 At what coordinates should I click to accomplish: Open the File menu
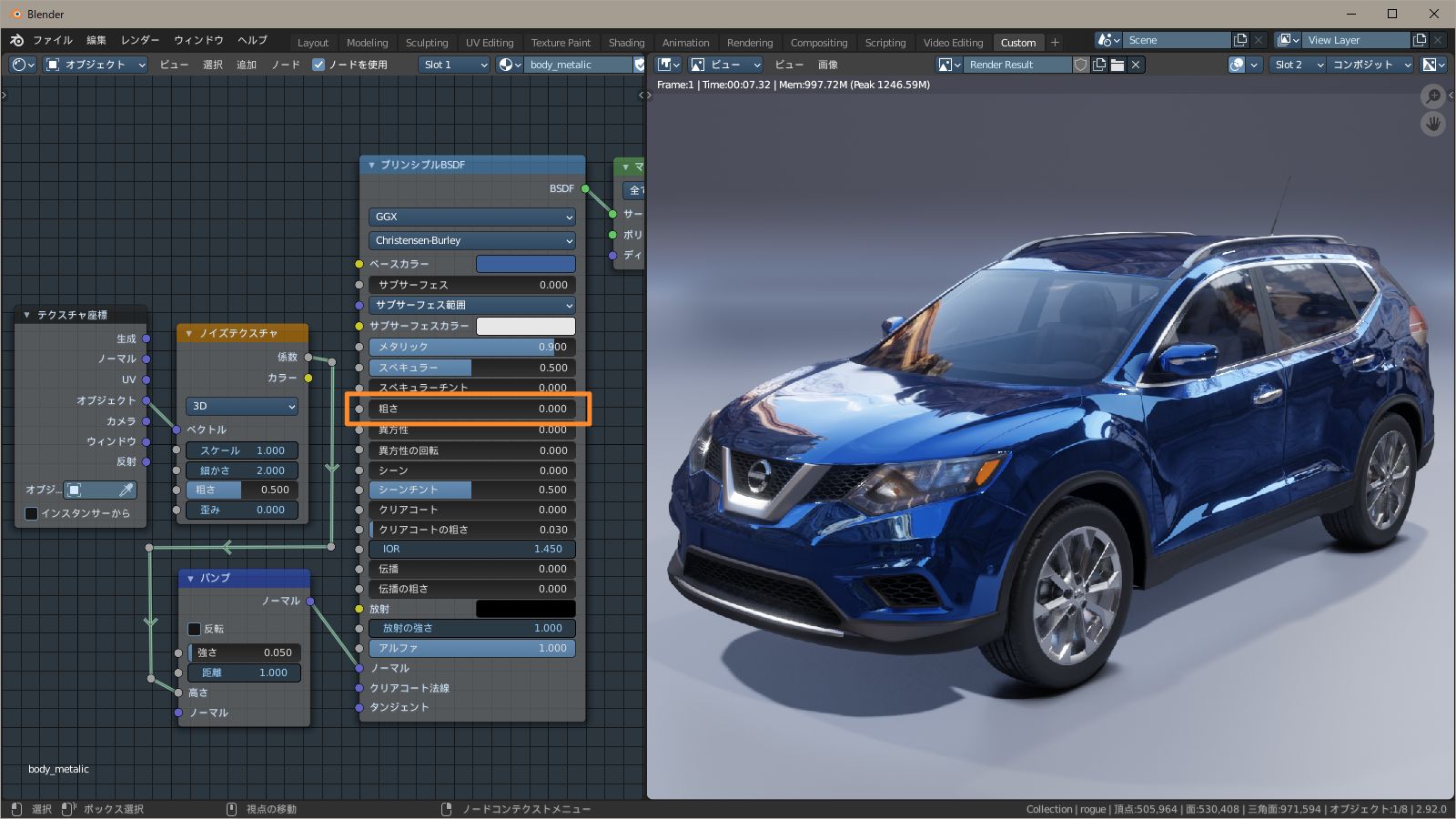pos(53,40)
